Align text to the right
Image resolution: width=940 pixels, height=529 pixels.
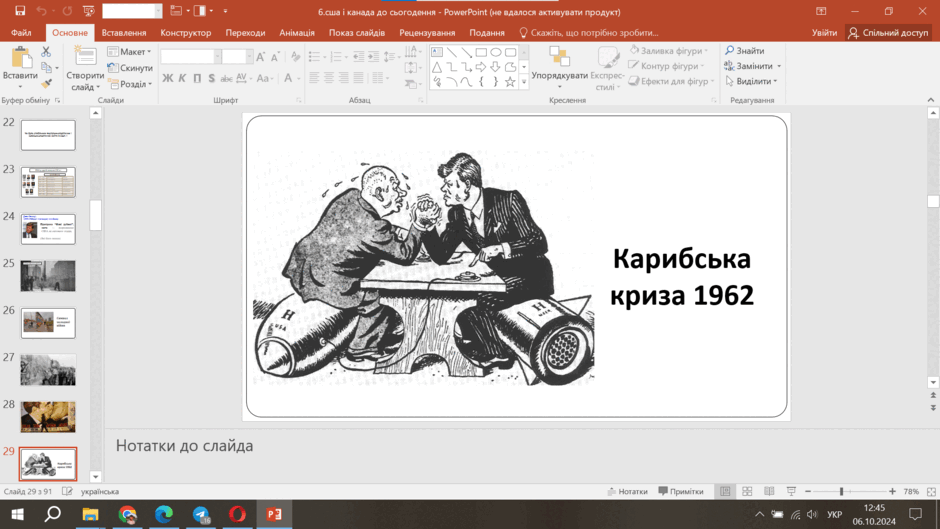click(344, 77)
